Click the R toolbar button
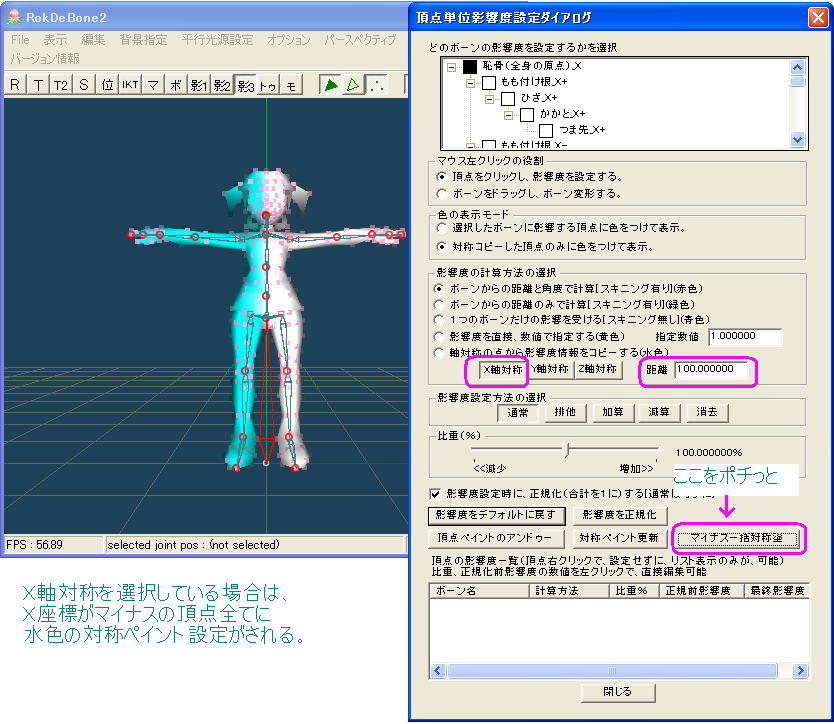 (x=15, y=85)
